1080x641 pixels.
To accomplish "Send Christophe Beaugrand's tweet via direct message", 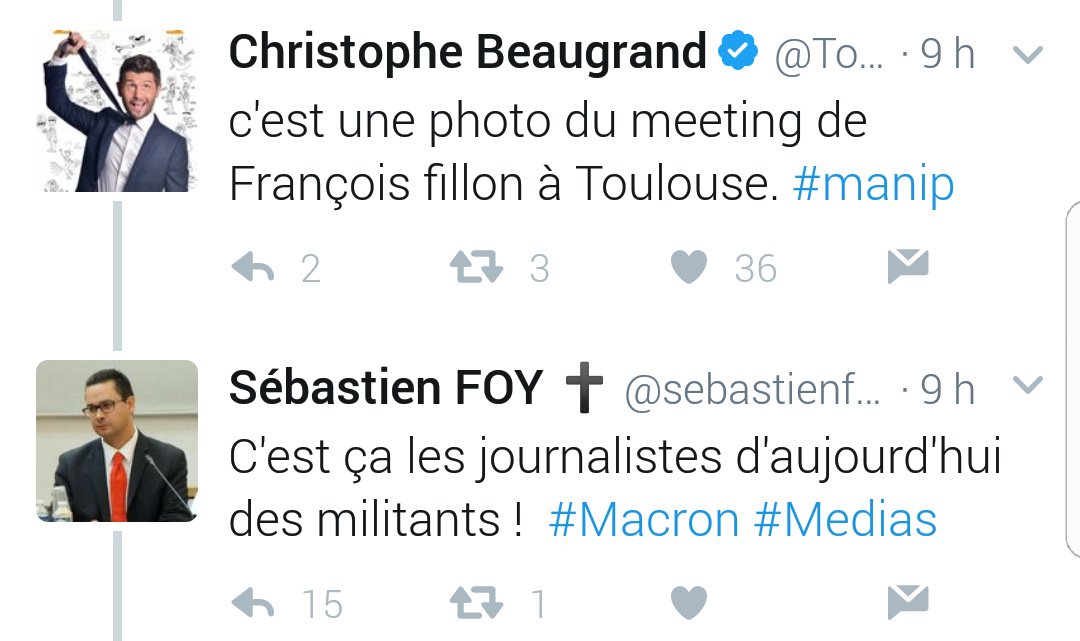I will (x=908, y=266).
